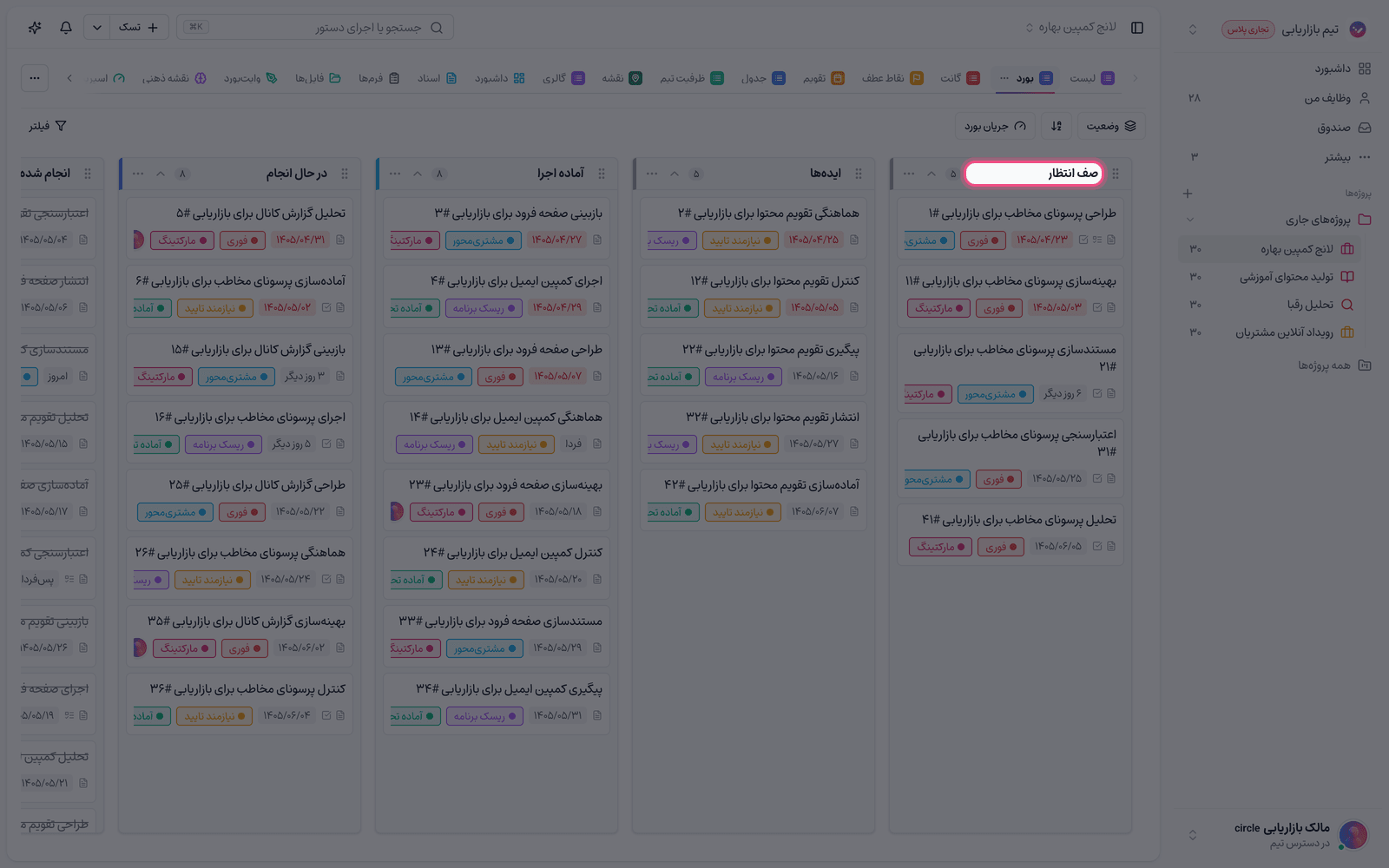The height and width of the screenshot is (868, 1389).
Task: Collapse the «در حال انجام» column chevron
Action: click(x=161, y=174)
